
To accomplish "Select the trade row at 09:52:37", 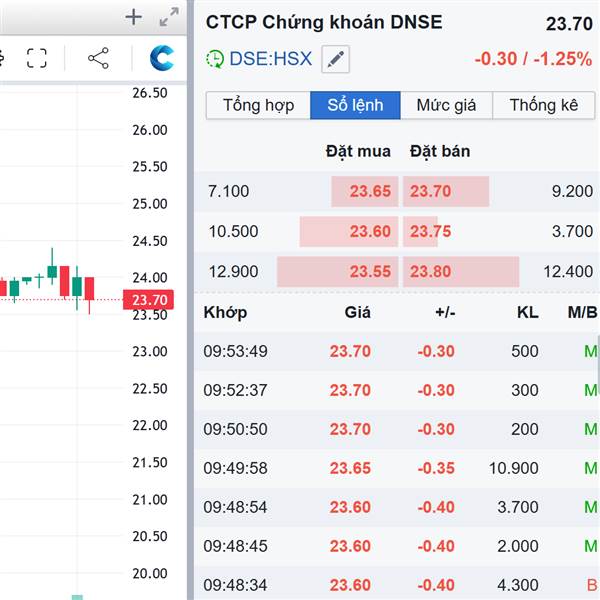I will coord(396,390).
